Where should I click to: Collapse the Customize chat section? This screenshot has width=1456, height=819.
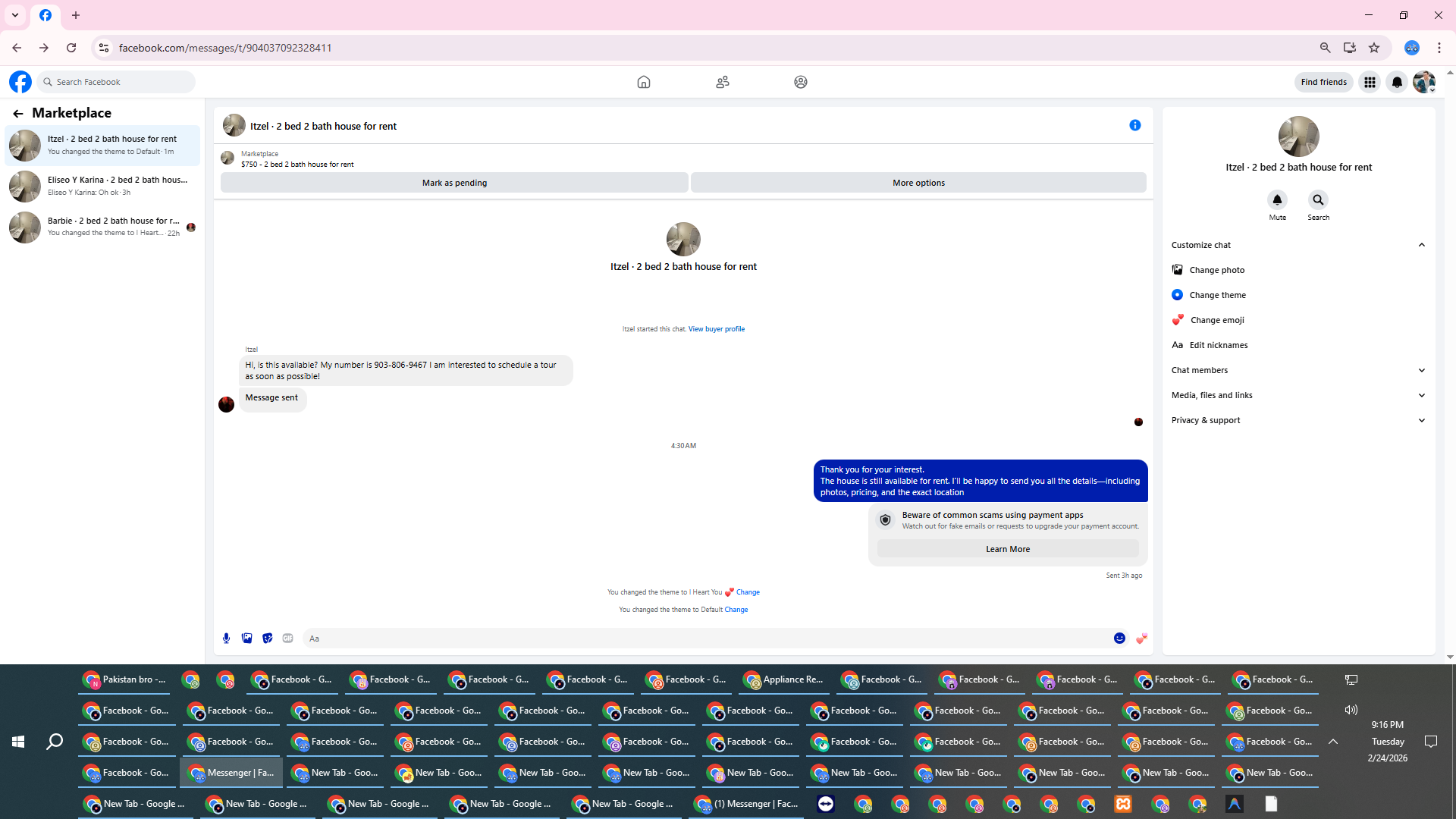click(1421, 245)
